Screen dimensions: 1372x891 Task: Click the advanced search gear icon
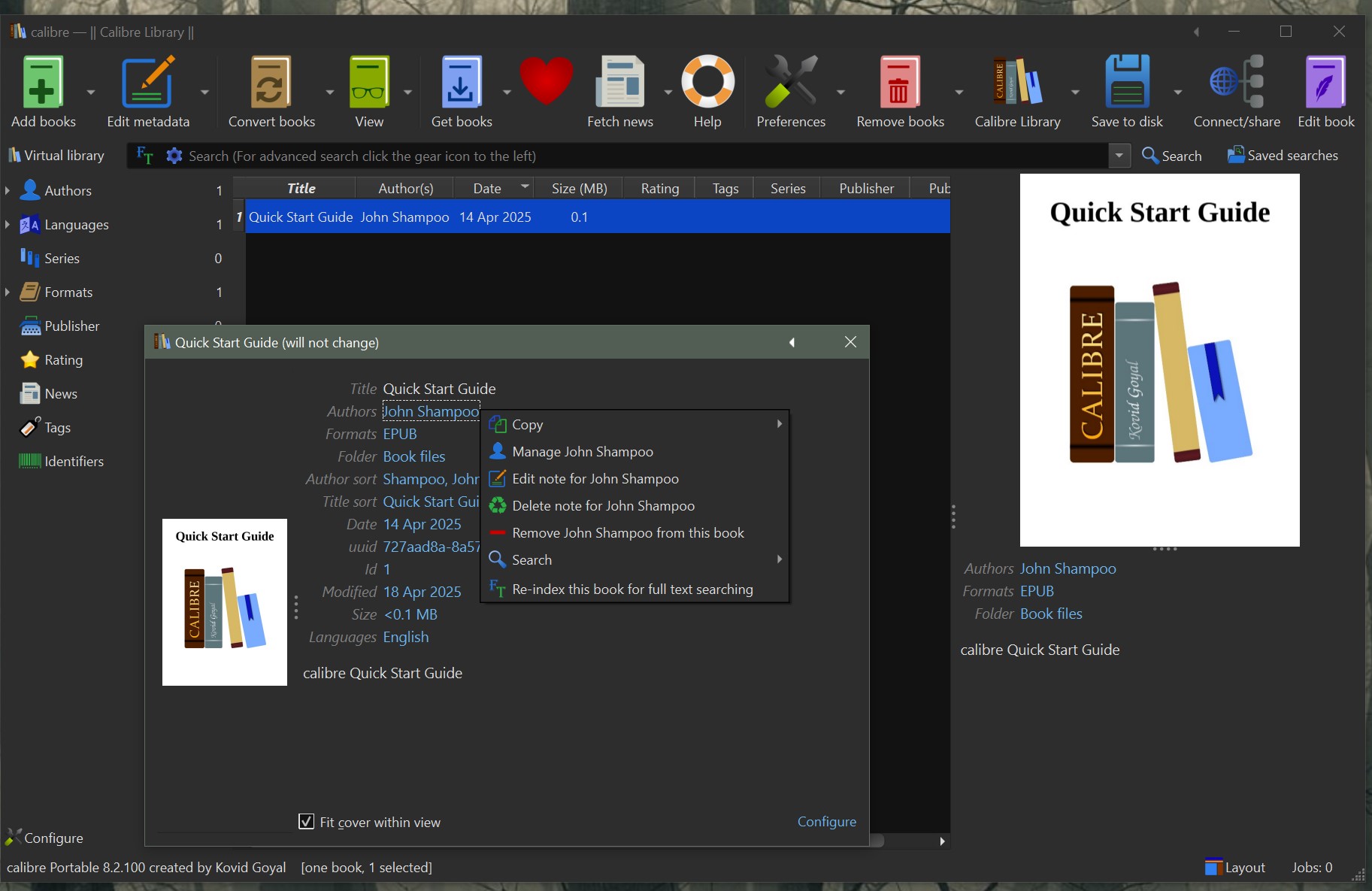click(174, 156)
